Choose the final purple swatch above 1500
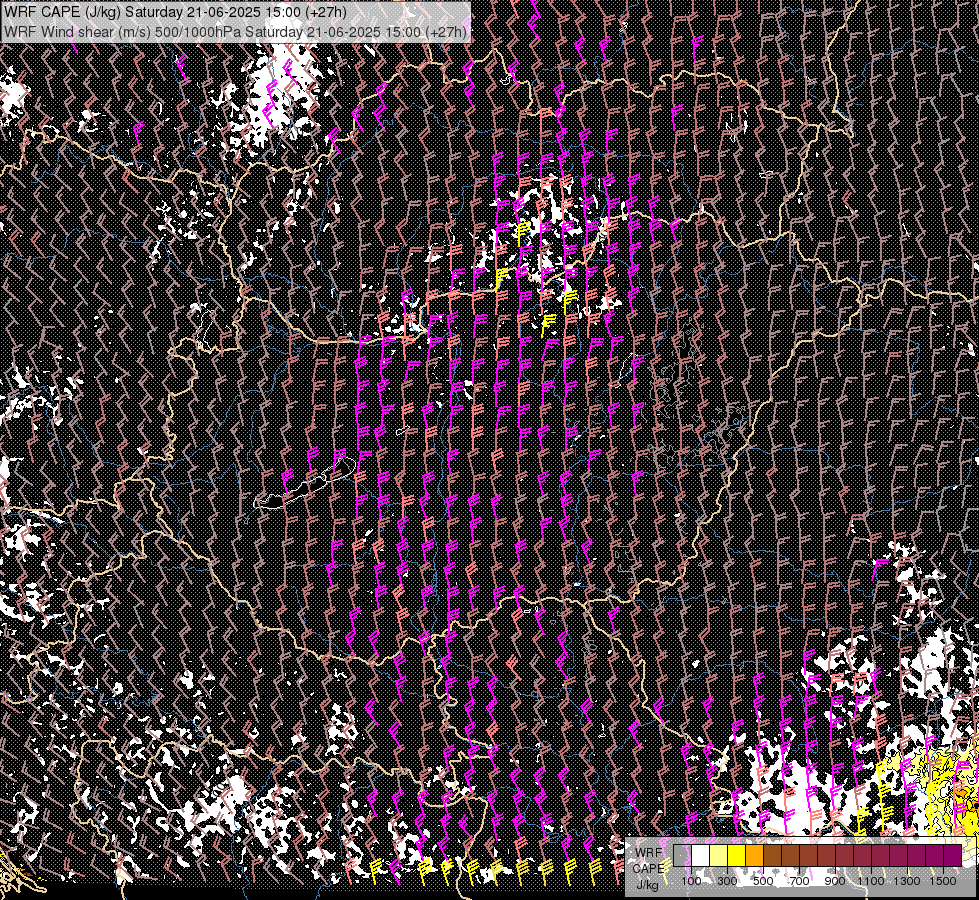979x900 pixels. [953, 856]
